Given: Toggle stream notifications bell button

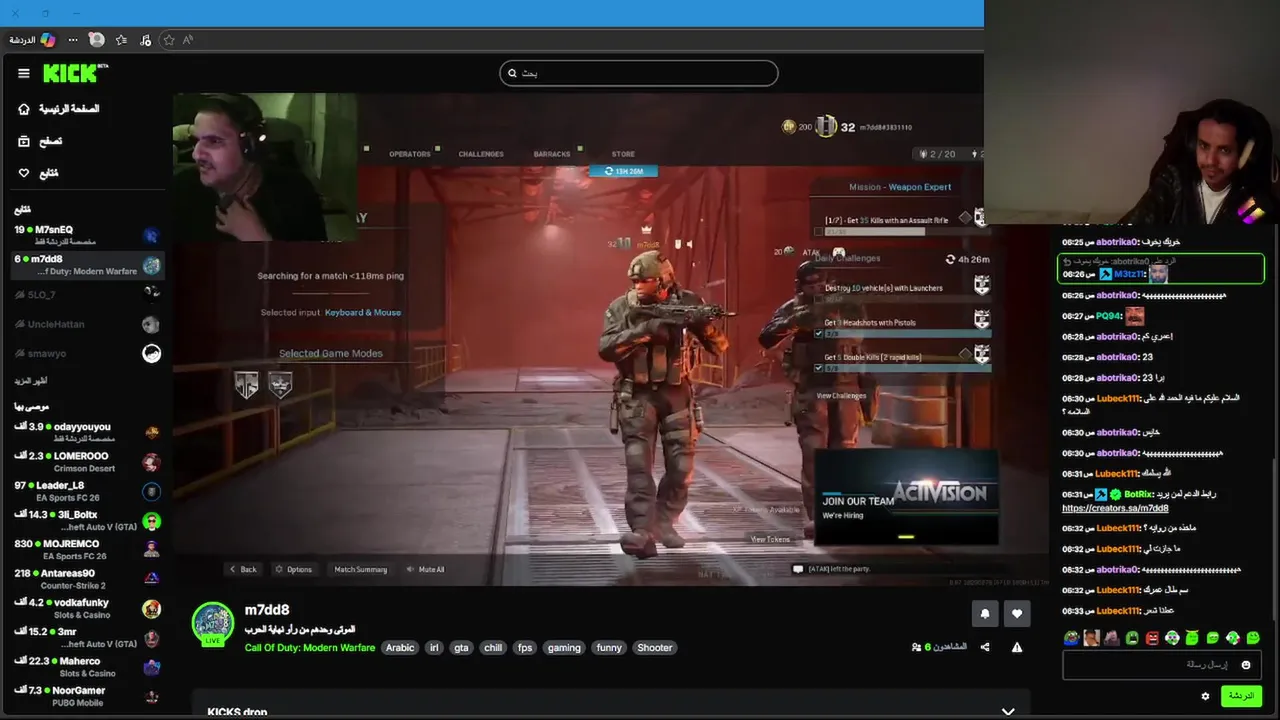Looking at the screenshot, I should point(985,614).
